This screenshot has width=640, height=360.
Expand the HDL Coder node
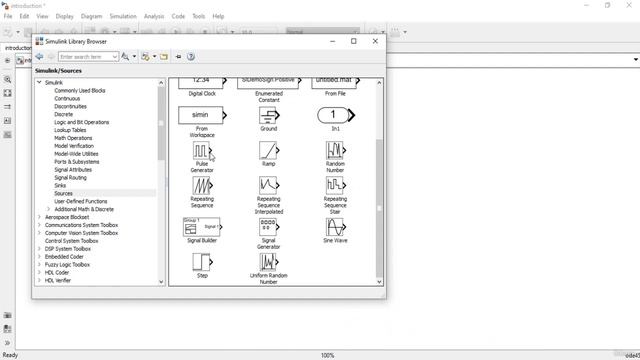(x=39, y=272)
